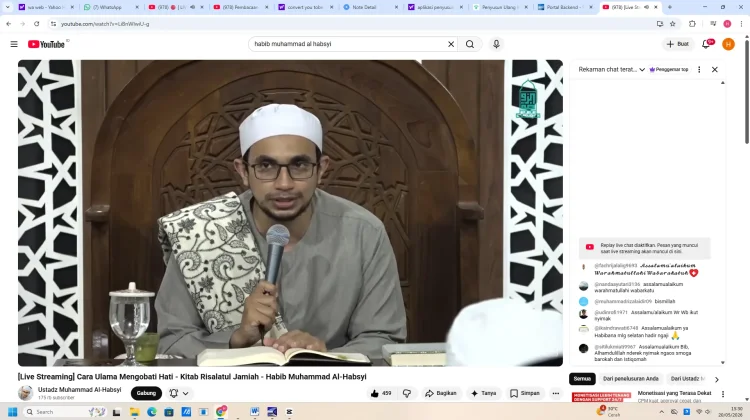Click the Windows taskbar Search box
Image resolution: width=750 pixels, height=420 pixels.
point(64,411)
